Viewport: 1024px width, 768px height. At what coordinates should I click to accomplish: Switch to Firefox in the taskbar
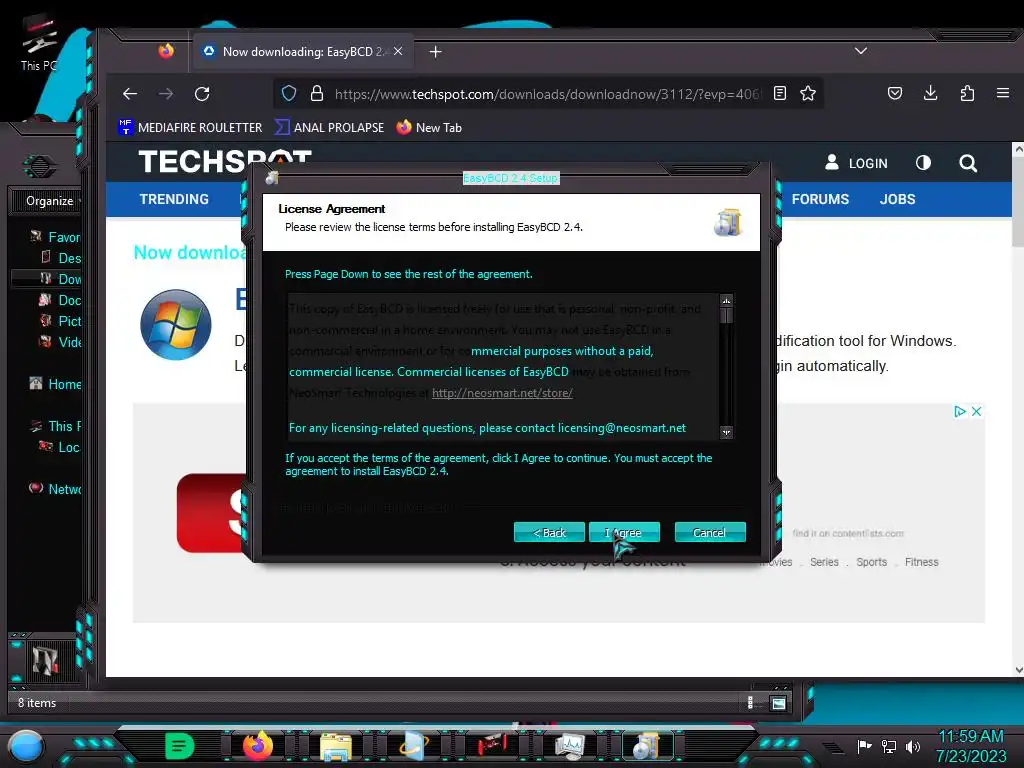tap(257, 746)
